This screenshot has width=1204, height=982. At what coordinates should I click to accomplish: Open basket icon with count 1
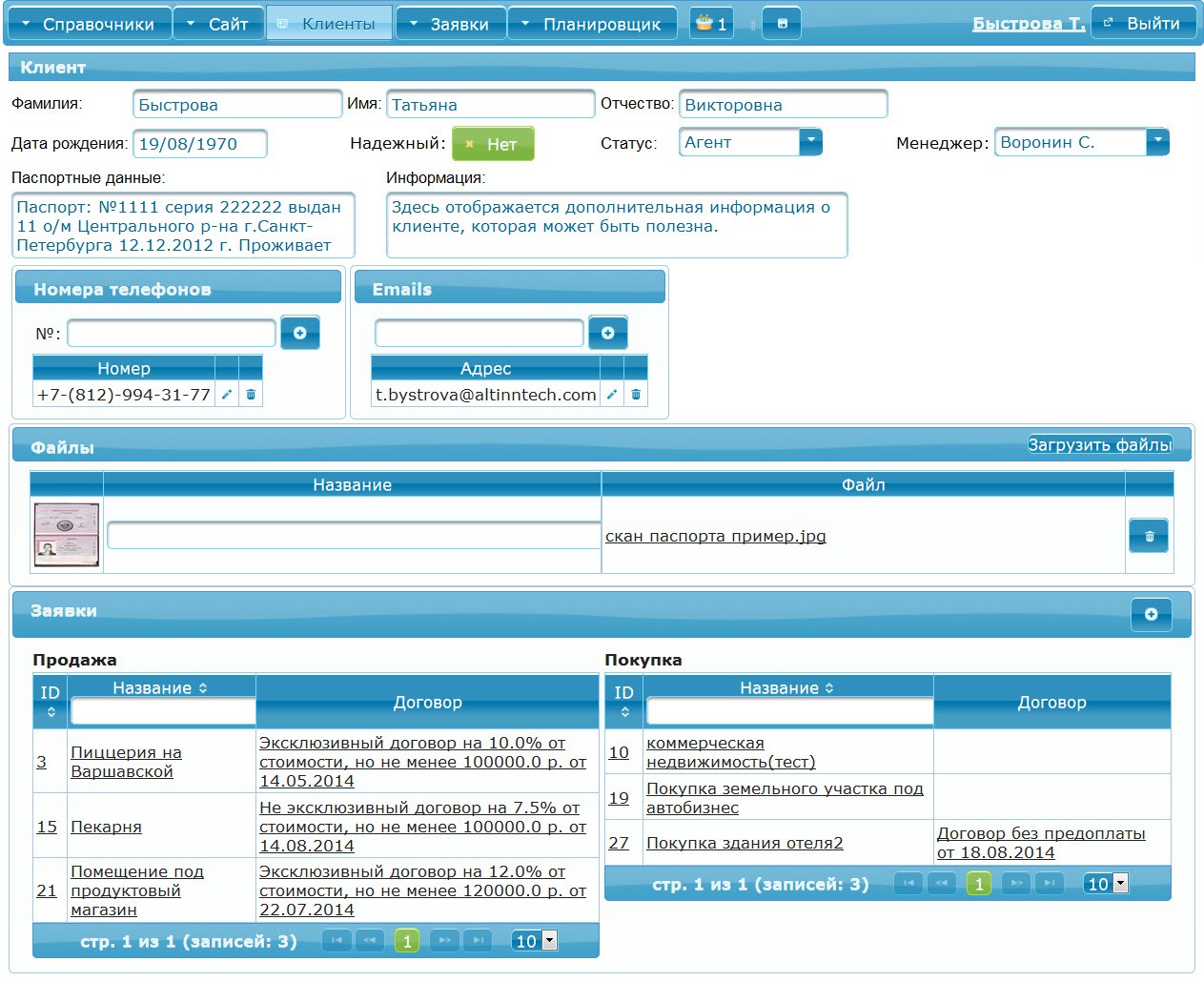click(711, 23)
